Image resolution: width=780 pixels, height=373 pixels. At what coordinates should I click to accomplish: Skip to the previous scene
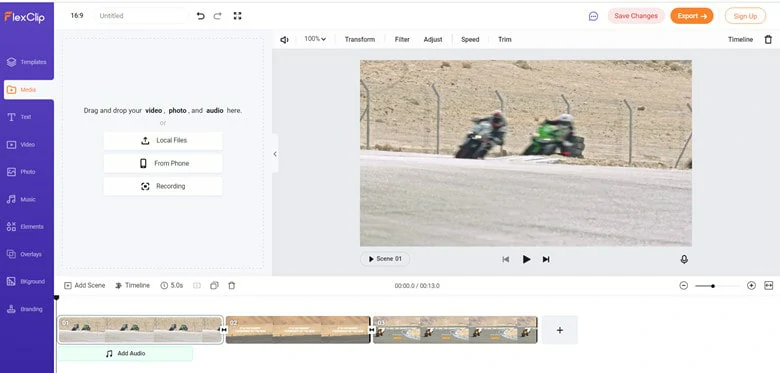505,259
